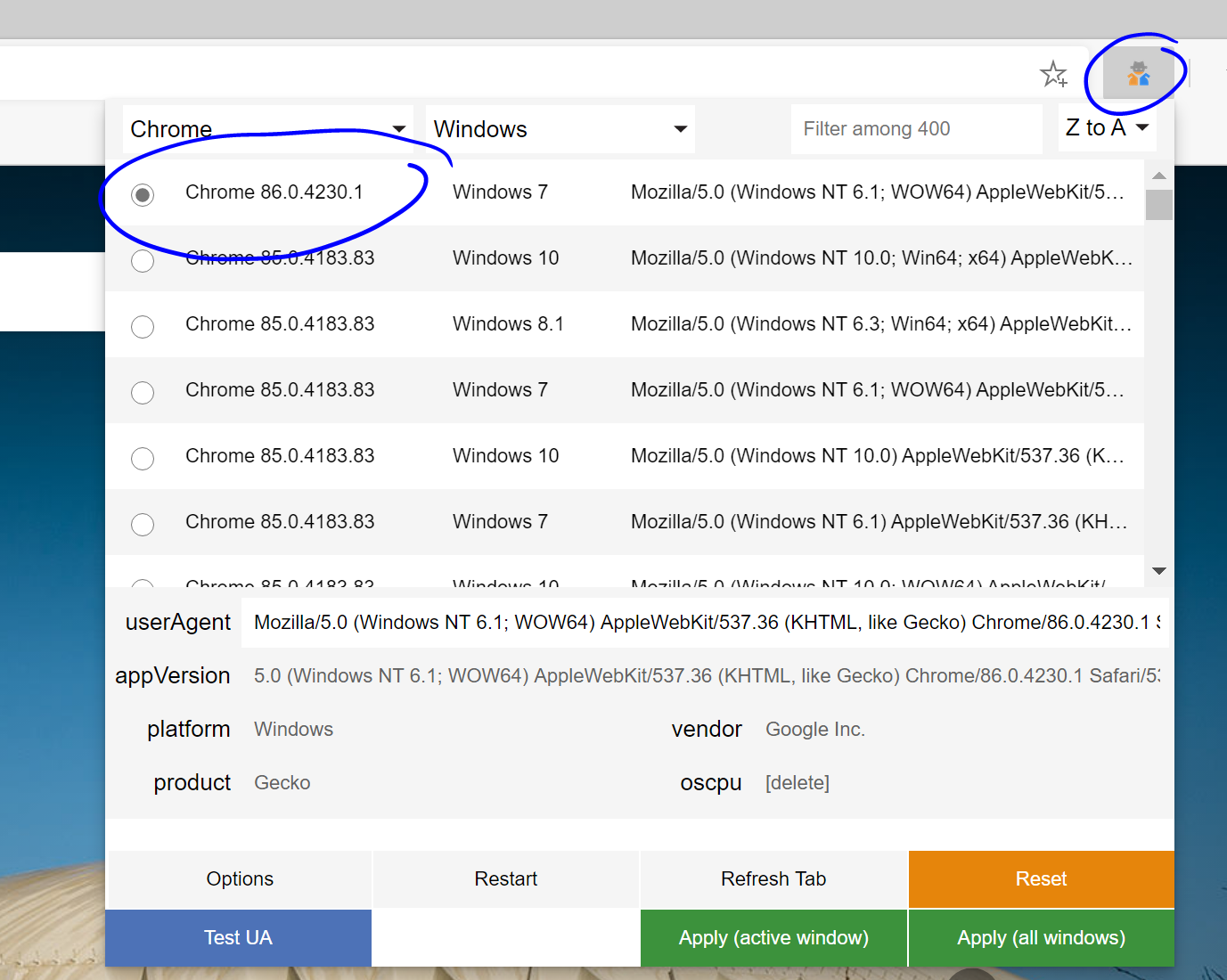The width and height of the screenshot is (1227, 980).
Task: Click the Win64; x64 Windows NT 6.3 user-agent string
Action: [881, 324]
